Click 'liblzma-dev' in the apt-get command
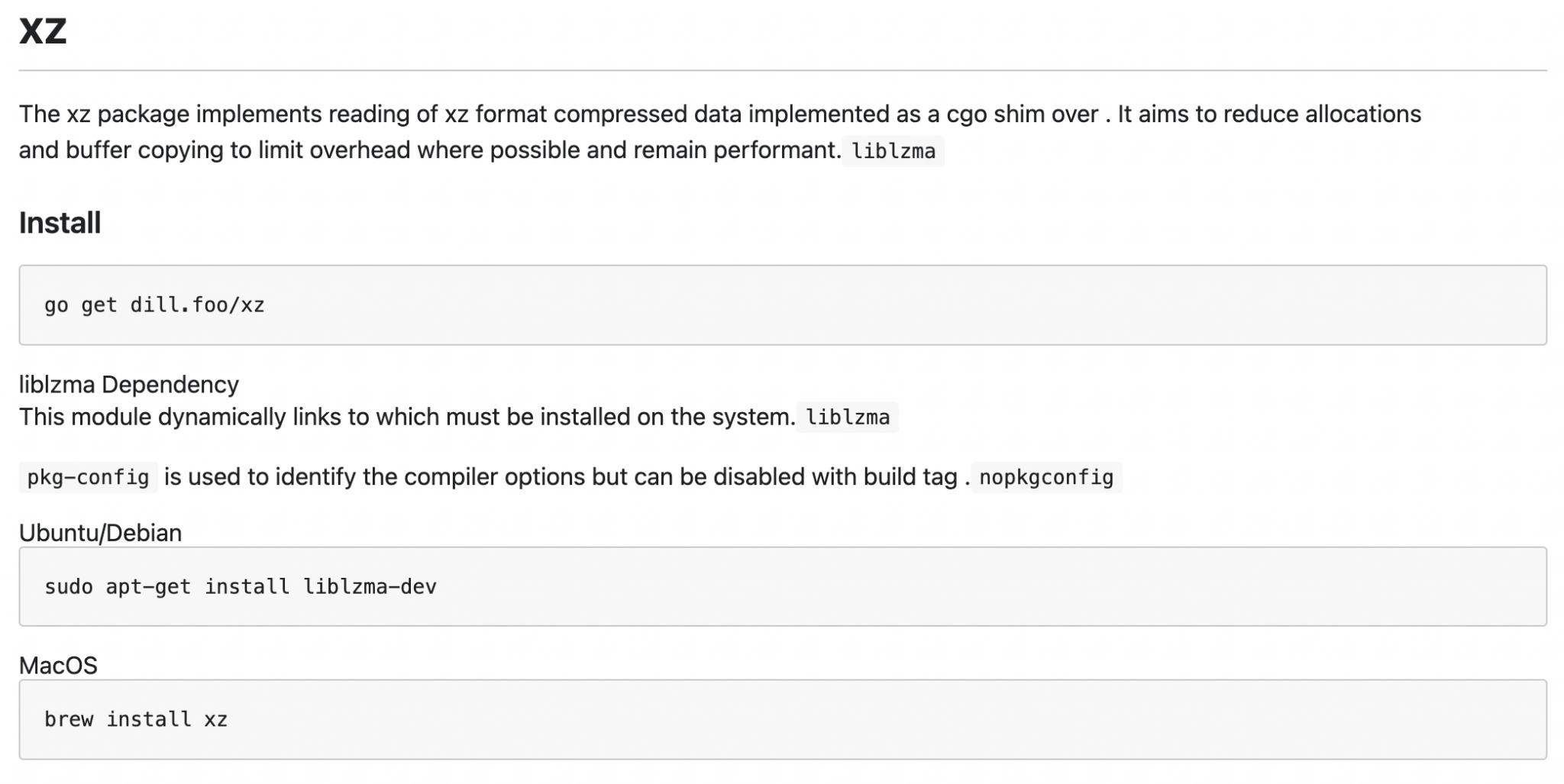The image size is (1564, 784). point(370,587)
